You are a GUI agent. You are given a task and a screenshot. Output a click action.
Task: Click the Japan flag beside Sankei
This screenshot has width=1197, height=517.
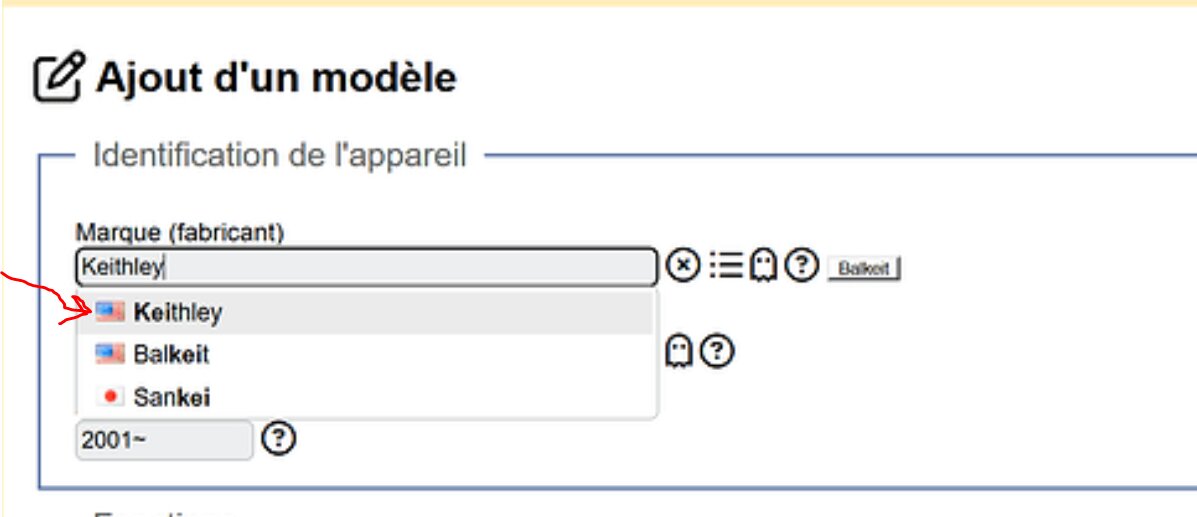(109, 397)
